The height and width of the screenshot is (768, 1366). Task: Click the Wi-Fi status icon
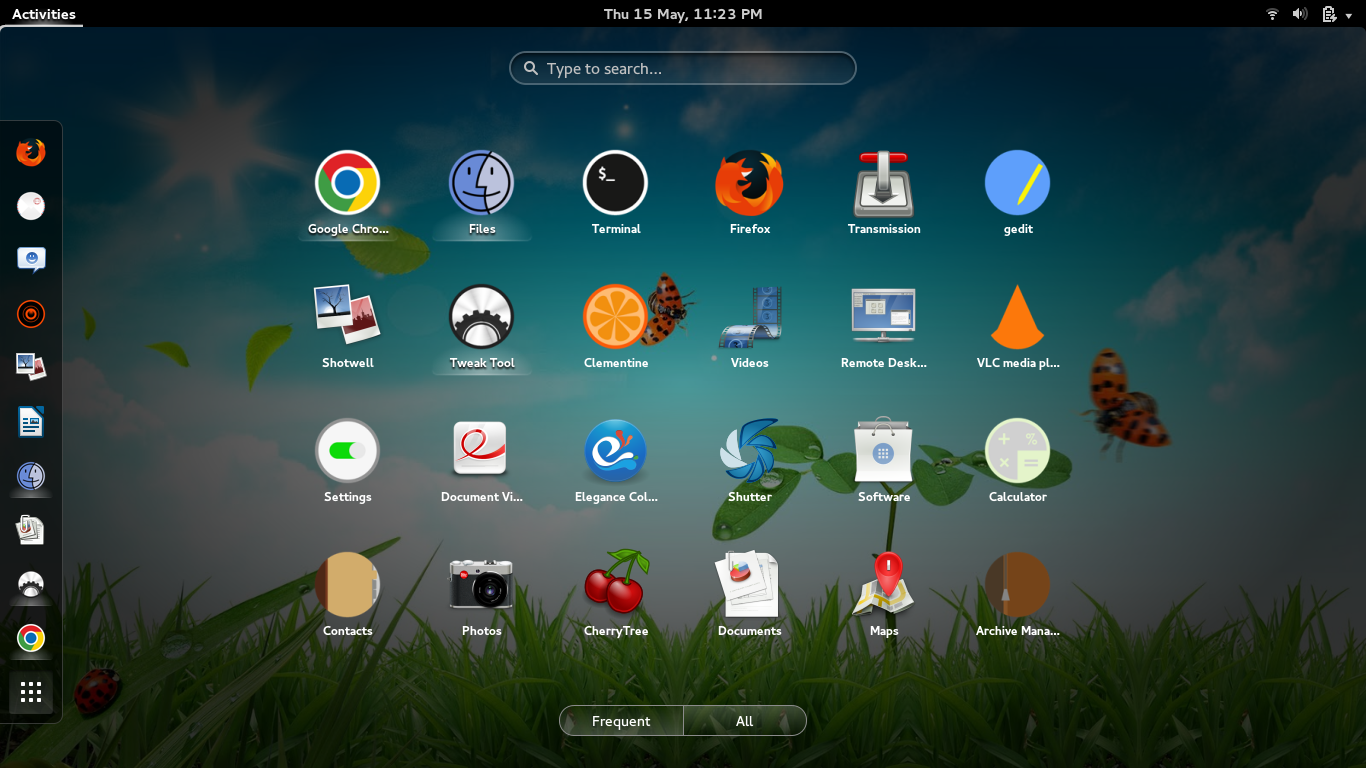(x=1272, y=14)
